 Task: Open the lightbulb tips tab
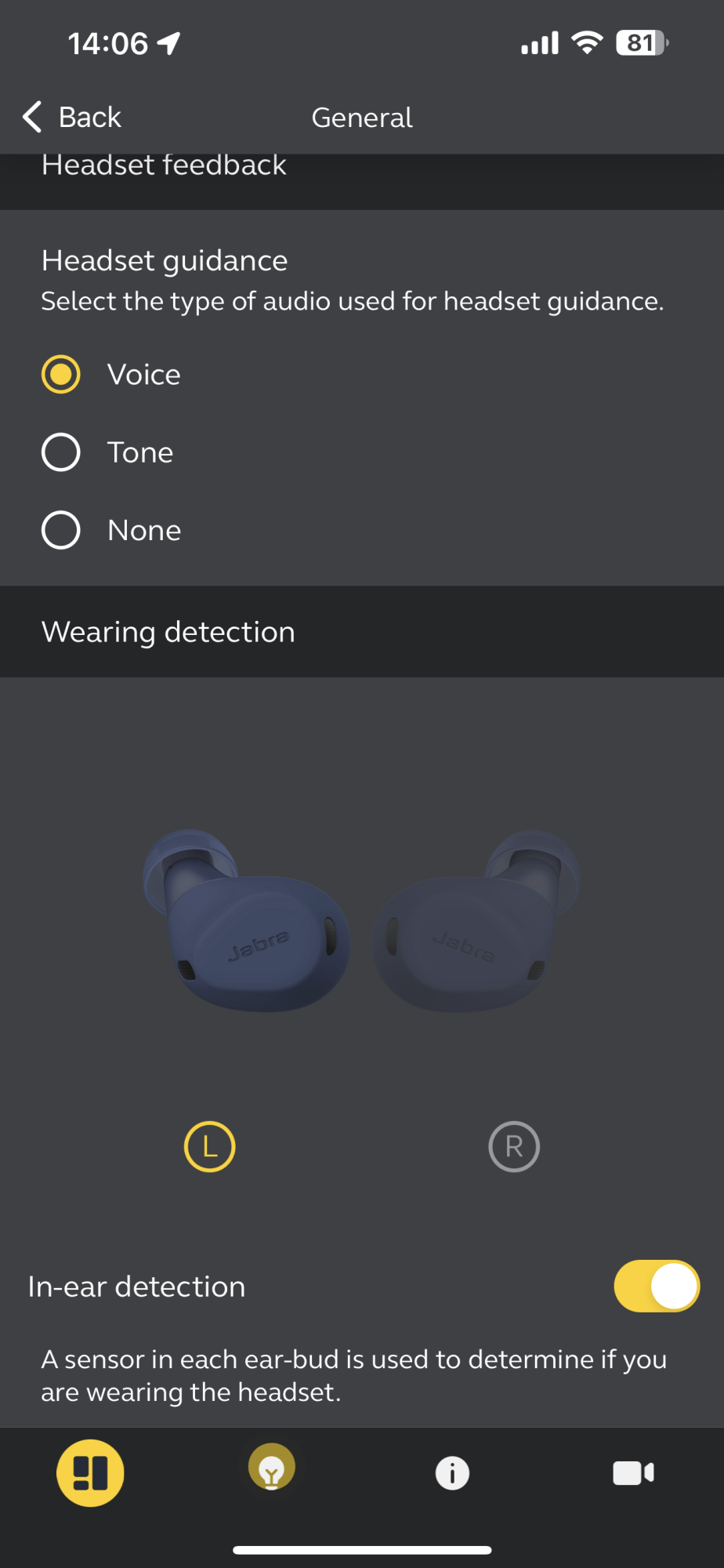(x=272, y=1468)
